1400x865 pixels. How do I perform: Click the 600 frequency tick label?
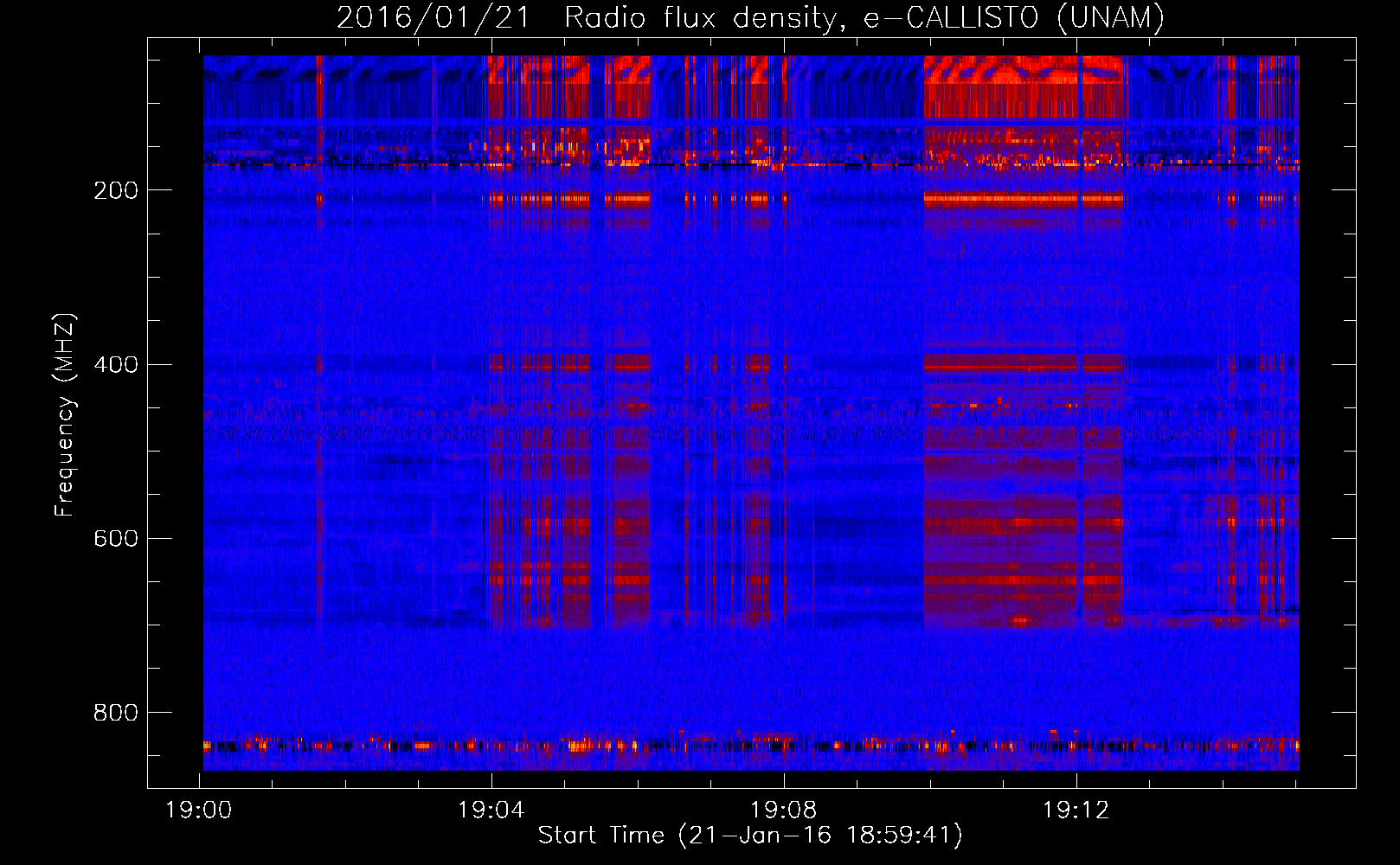(x=116, y=539)
